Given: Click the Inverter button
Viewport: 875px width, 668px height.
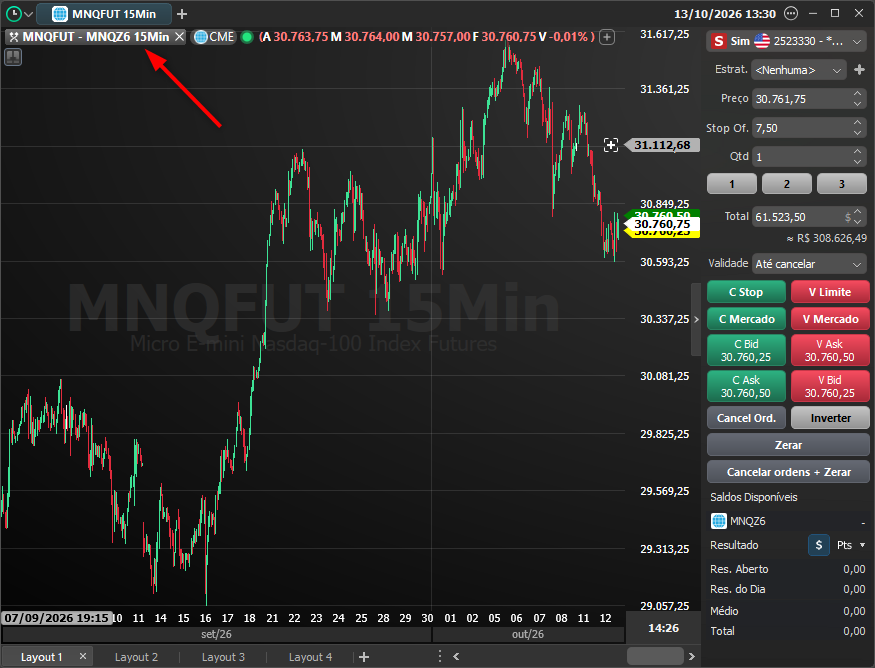Looking at the screenshot, I should (830, 418).
